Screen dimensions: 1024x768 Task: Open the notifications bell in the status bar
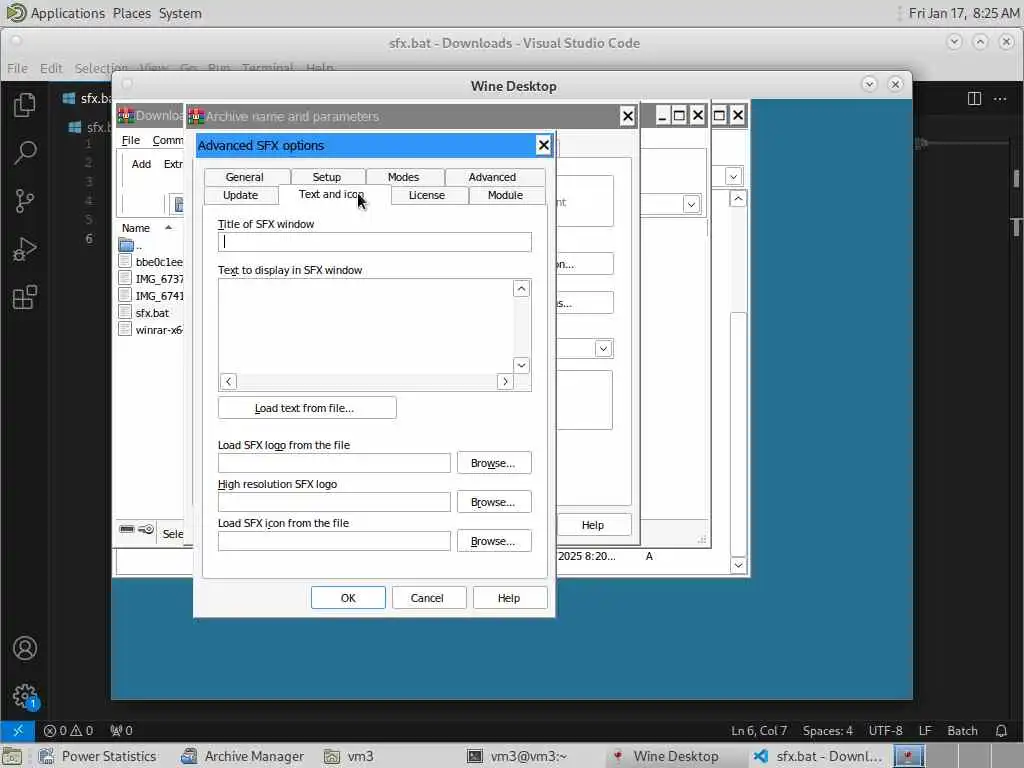click(1001, 731)
